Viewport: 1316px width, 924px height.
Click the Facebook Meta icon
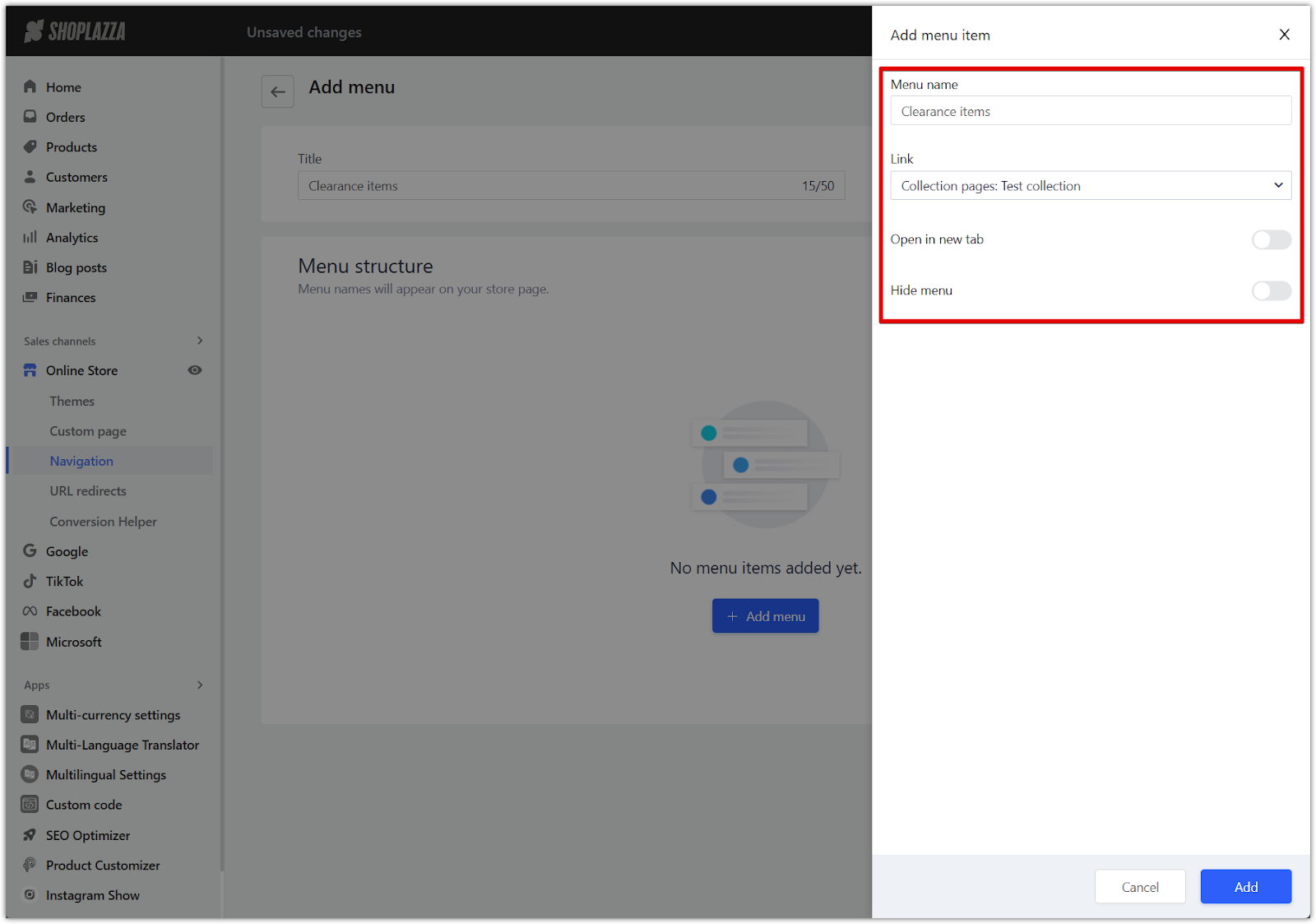[30, 611]
